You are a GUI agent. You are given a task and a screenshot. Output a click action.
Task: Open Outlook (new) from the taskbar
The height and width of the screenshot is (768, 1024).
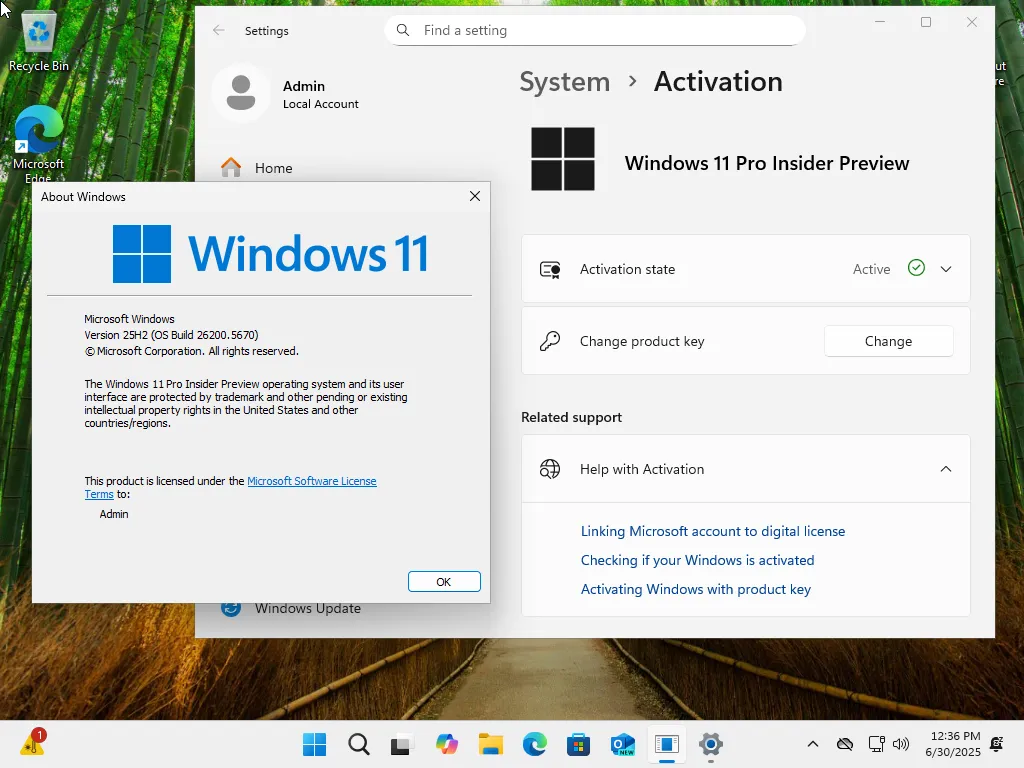(623, 744)
